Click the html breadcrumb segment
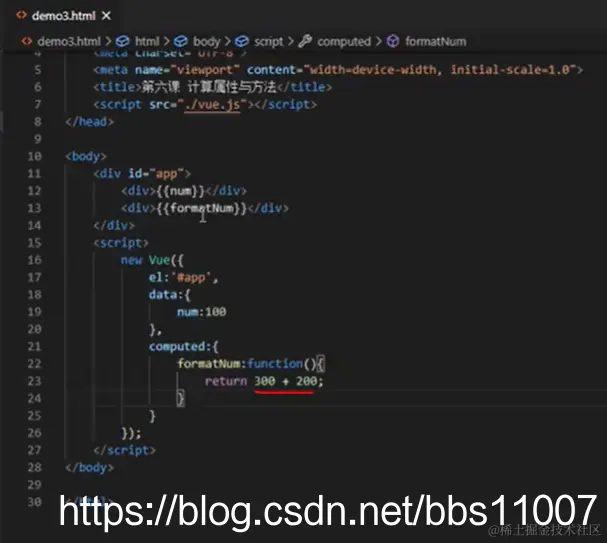Screen dimensions: 607x543 point(147,41)
